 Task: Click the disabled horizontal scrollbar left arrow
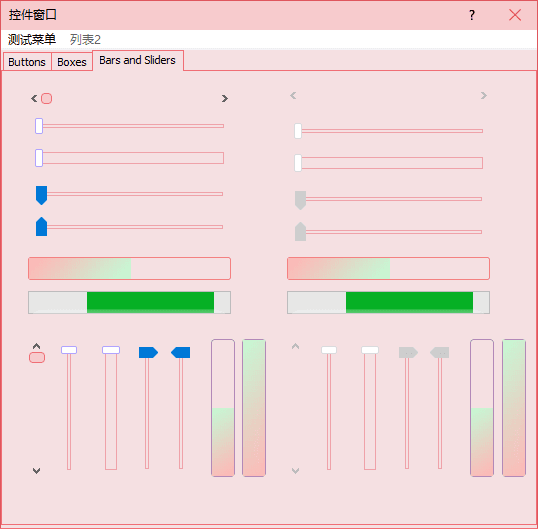pos(293,95)
